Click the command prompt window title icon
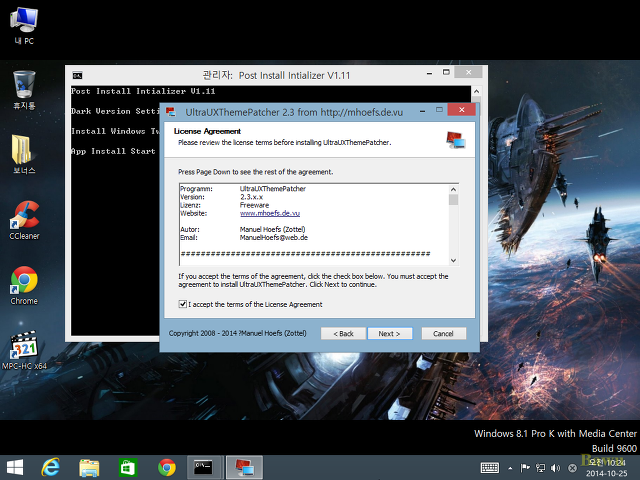 77,75
